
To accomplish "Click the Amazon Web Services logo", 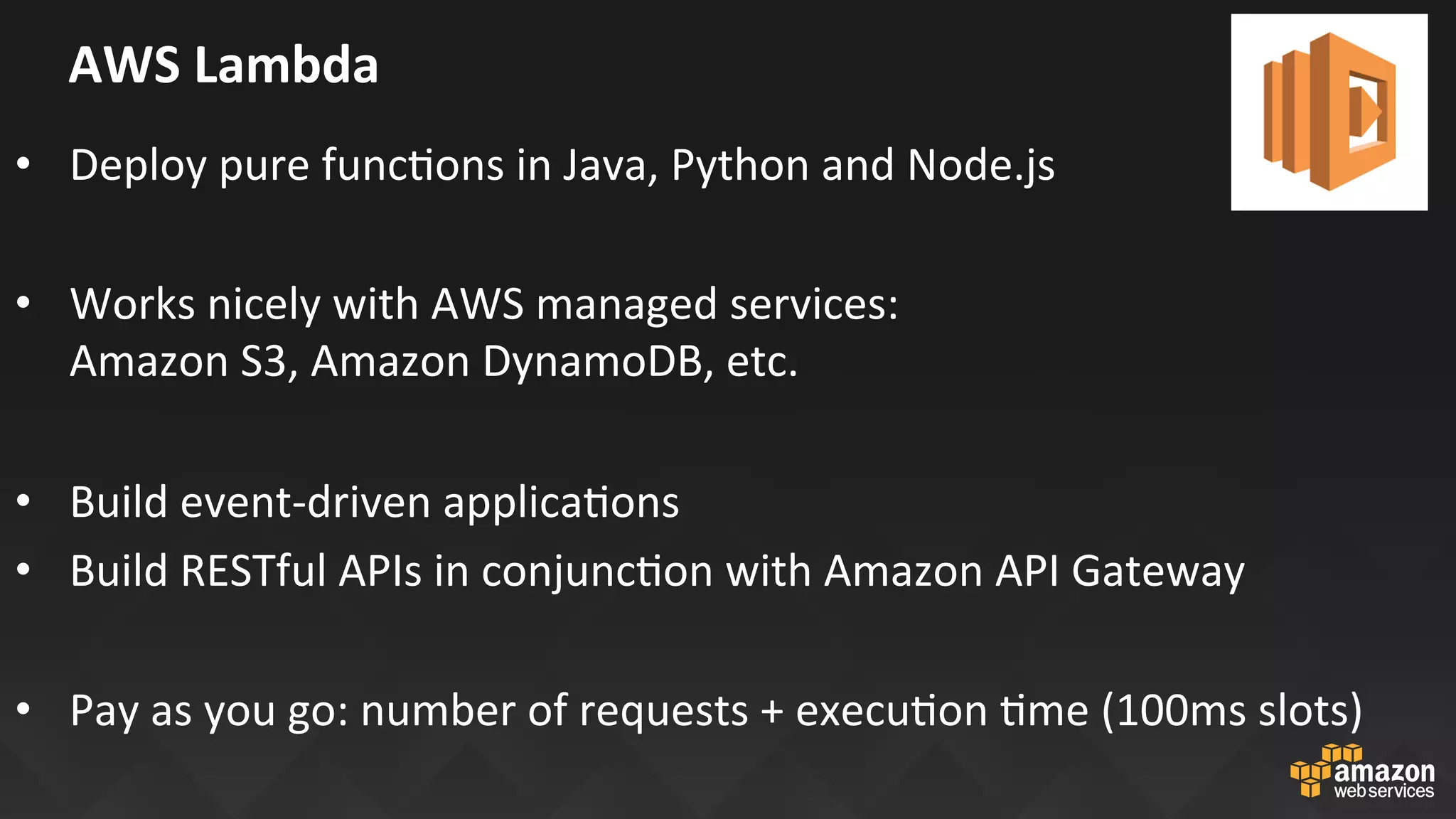I will 1362,772.
